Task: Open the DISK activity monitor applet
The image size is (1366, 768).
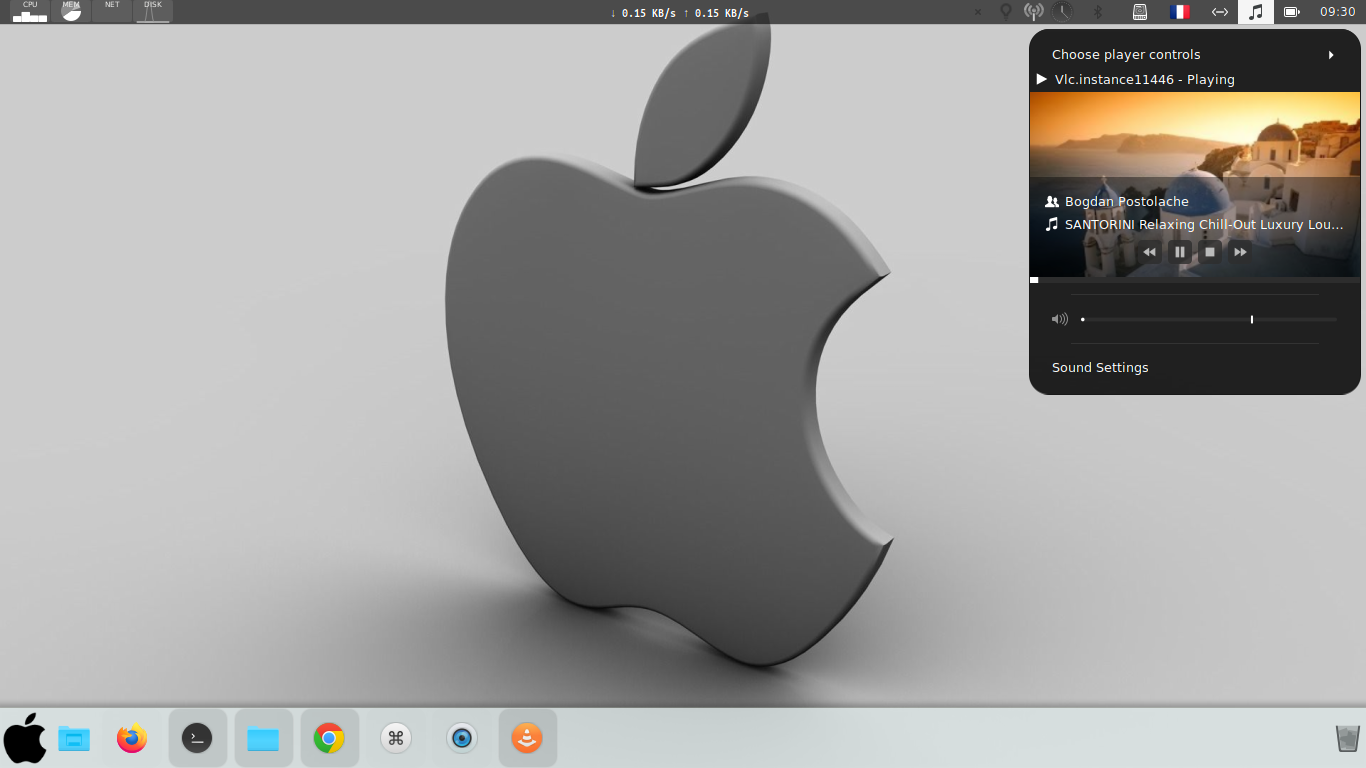Action: pyautogui.click(x=152, y=12)
